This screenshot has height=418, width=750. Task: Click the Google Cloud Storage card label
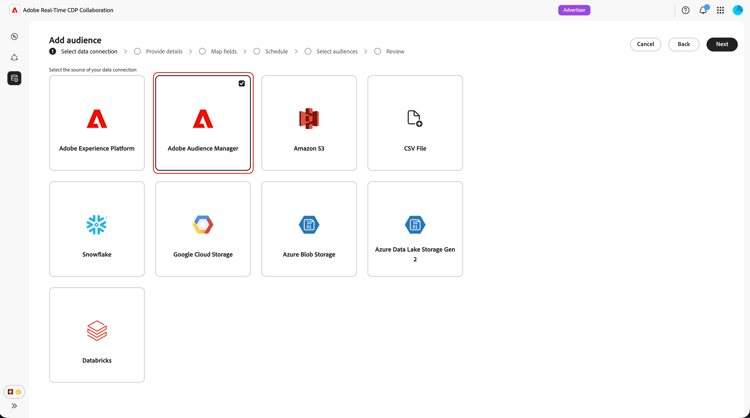click(203, 254)
